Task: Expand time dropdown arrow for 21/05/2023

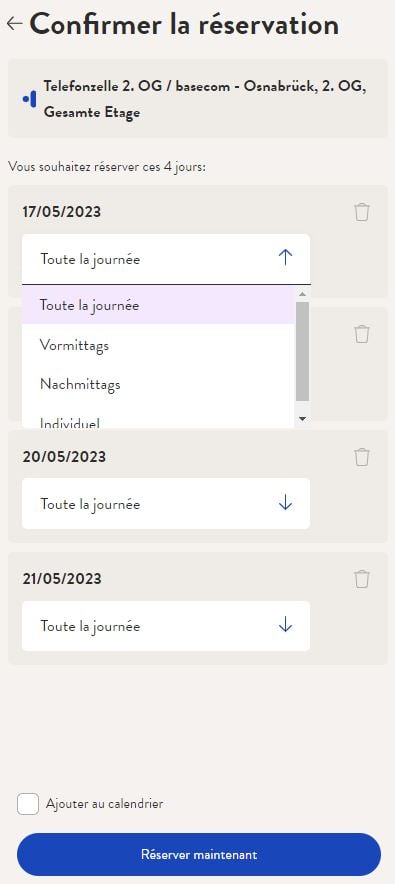Action: pos(286,625)
